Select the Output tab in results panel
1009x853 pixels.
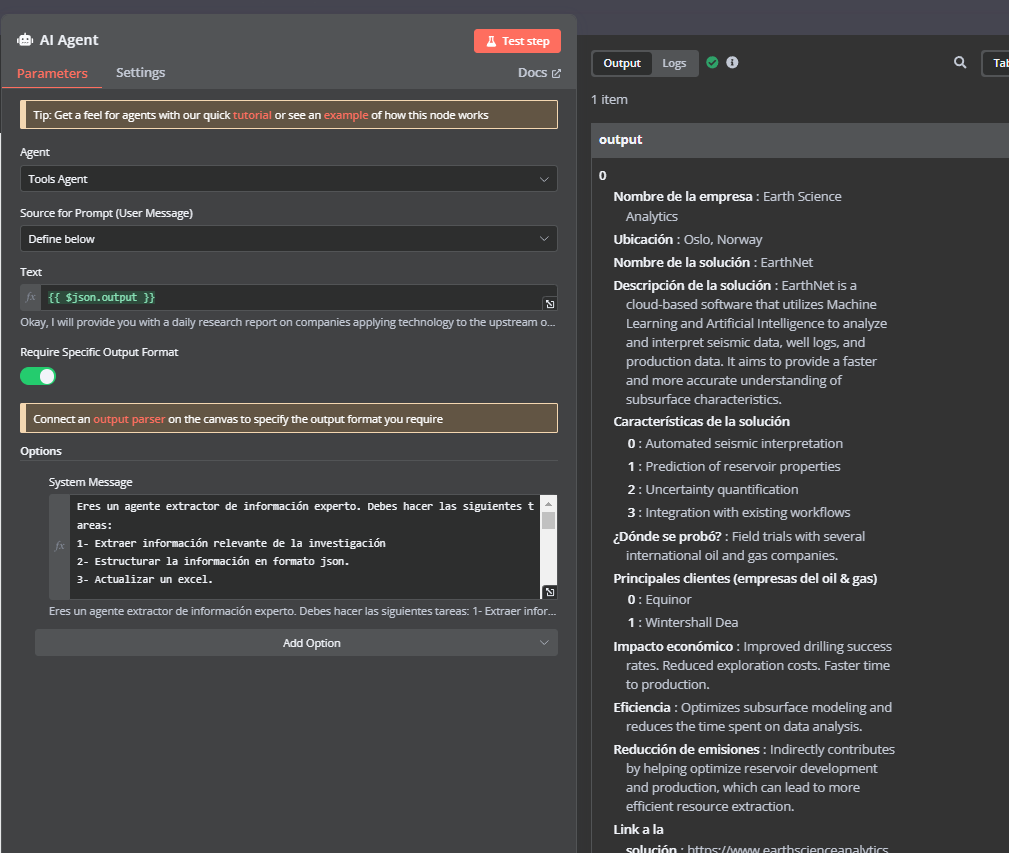622,63
